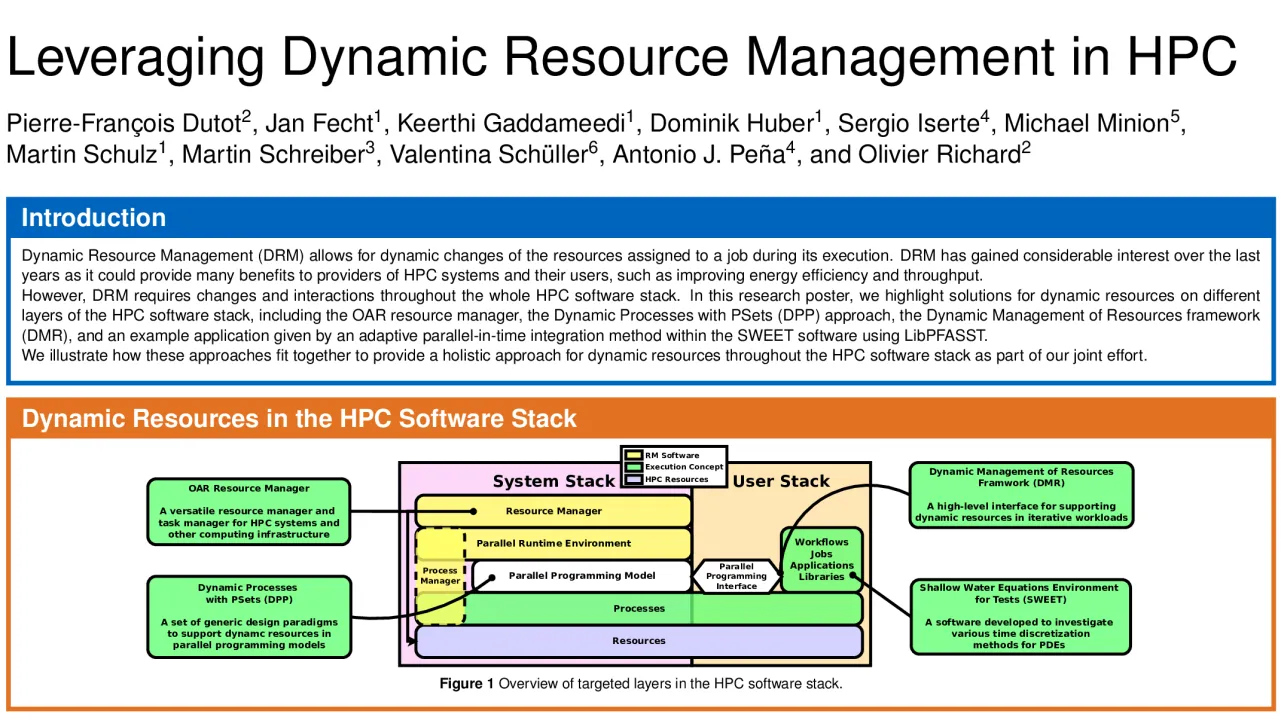This screenshot has height=720, width=1281.
Task: Expand the OAR Resource Manager description box
Action: pos(248,512)
